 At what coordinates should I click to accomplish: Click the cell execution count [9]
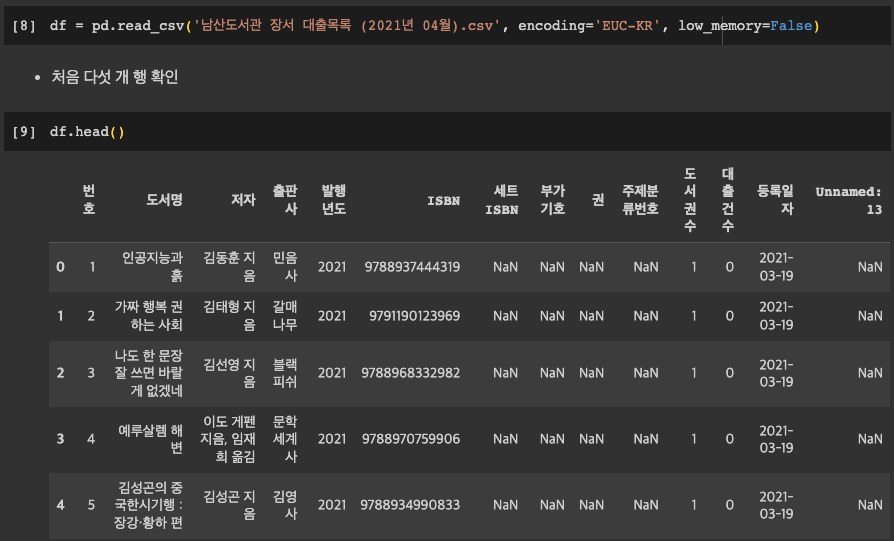pyautogui.click(x=24, y=132)
